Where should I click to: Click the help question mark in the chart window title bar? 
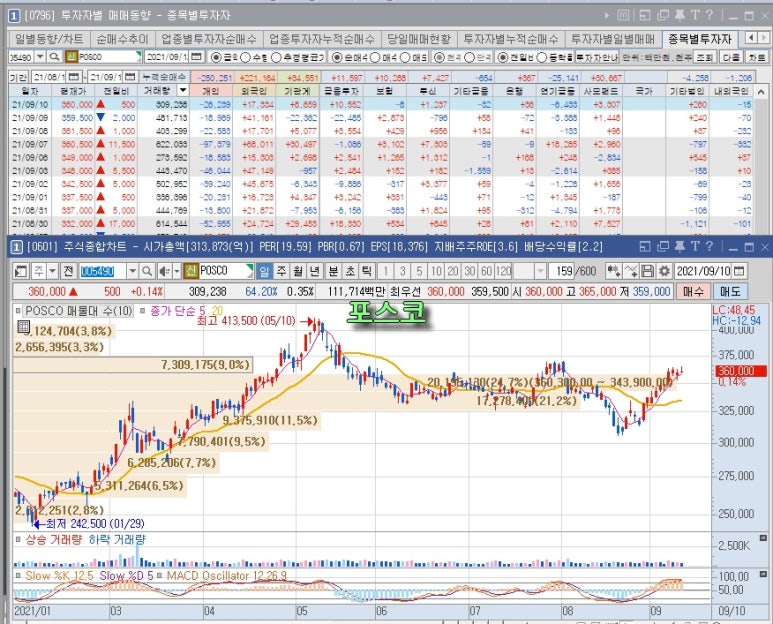[x=709, y=246]
